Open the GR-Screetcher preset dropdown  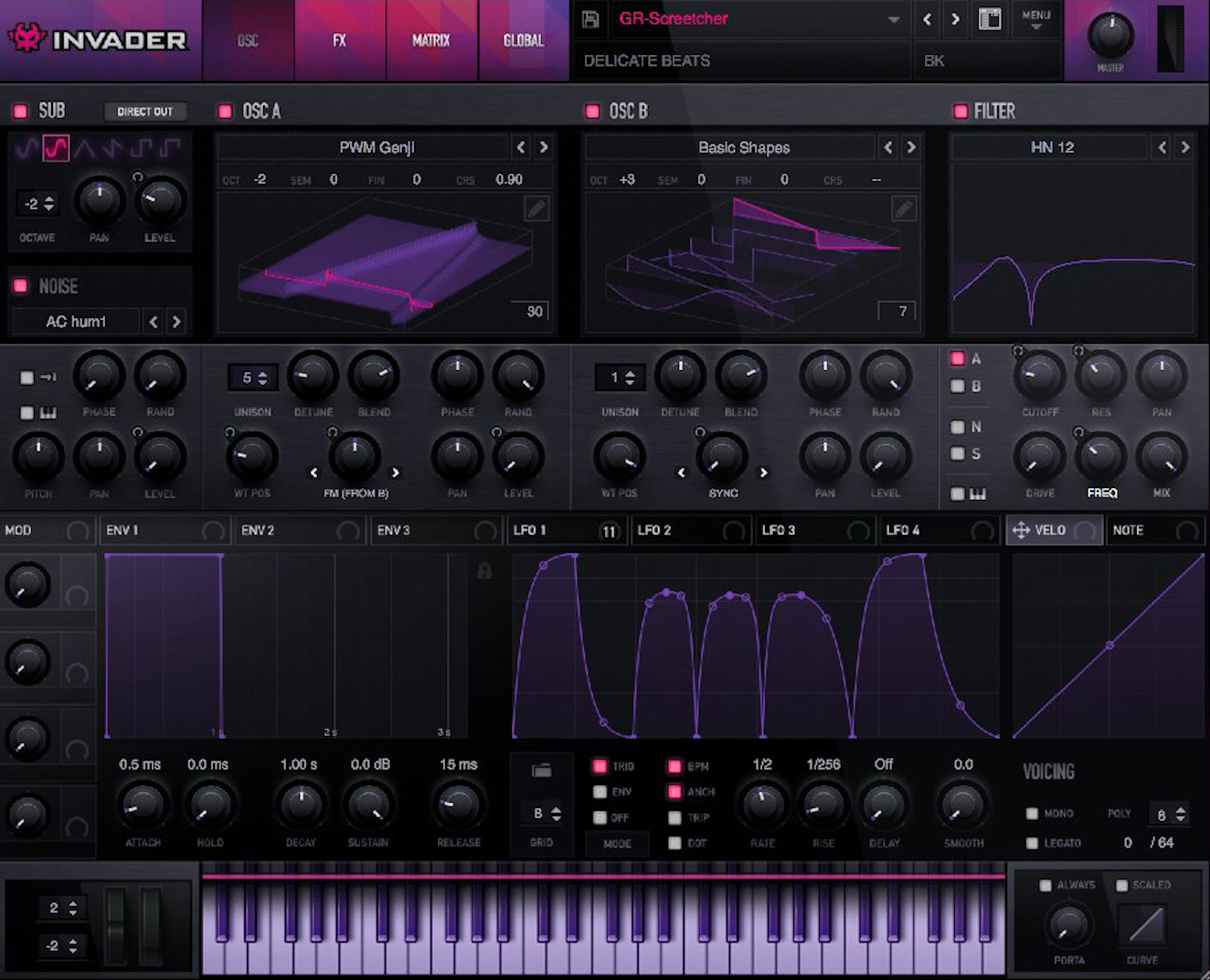coord(893,19)
